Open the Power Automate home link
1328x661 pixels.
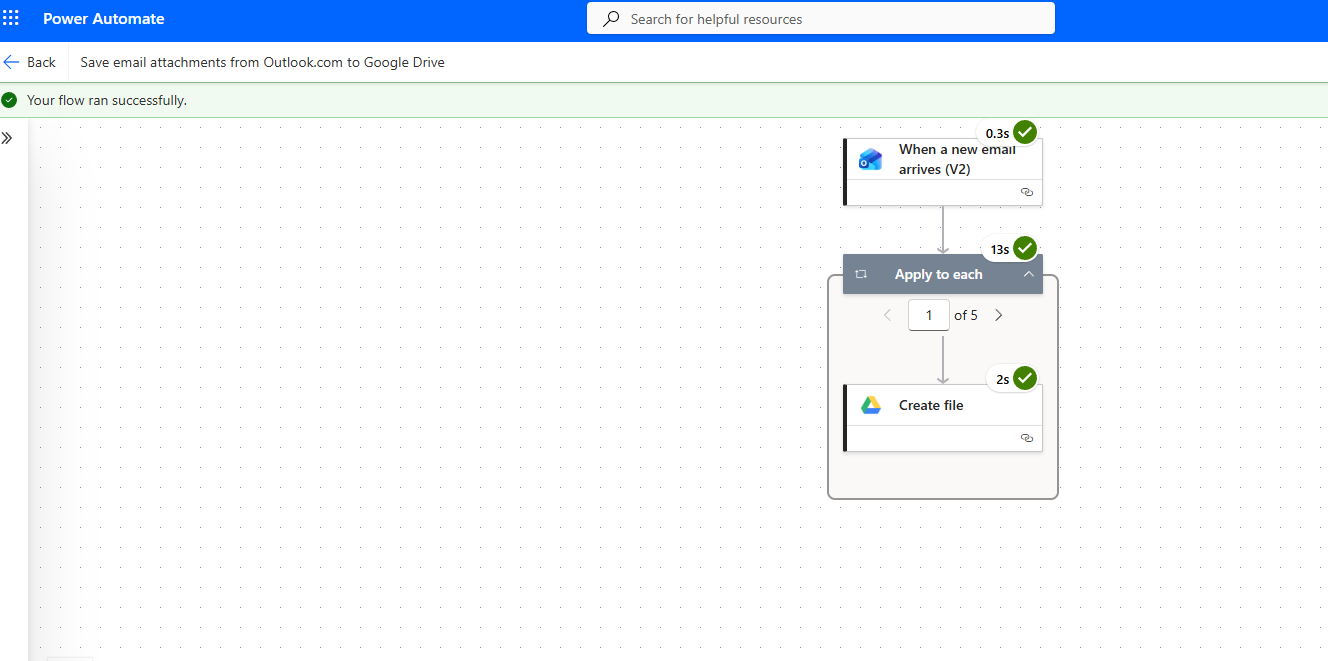(104, 19)
